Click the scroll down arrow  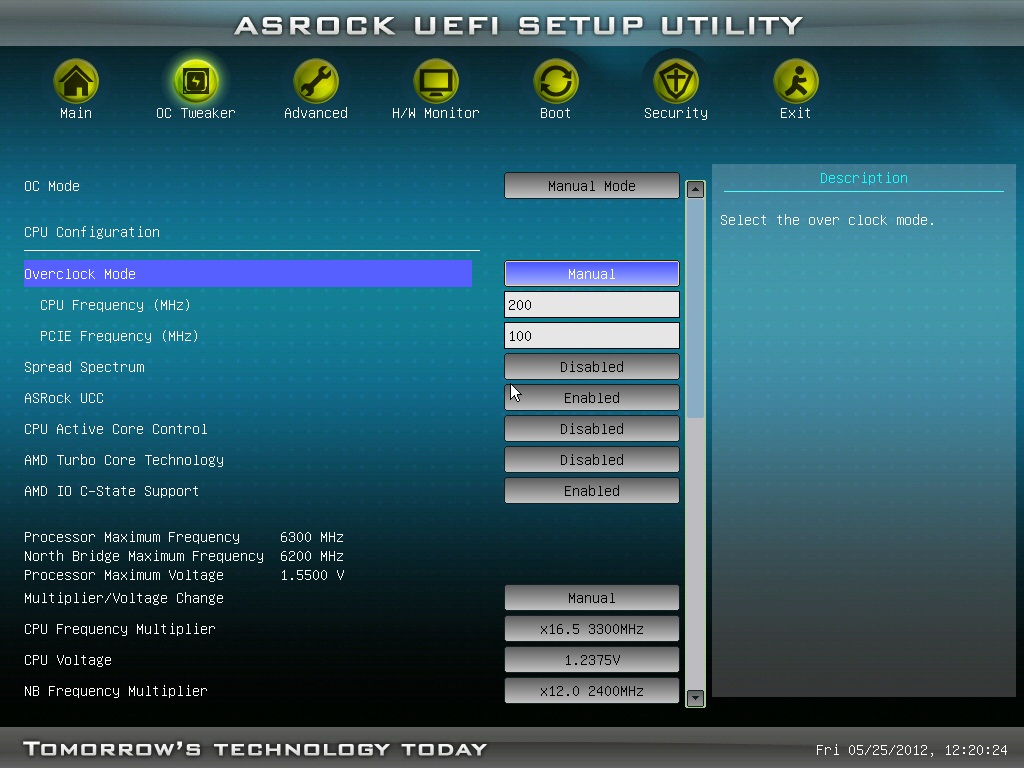tap(696, 697)
